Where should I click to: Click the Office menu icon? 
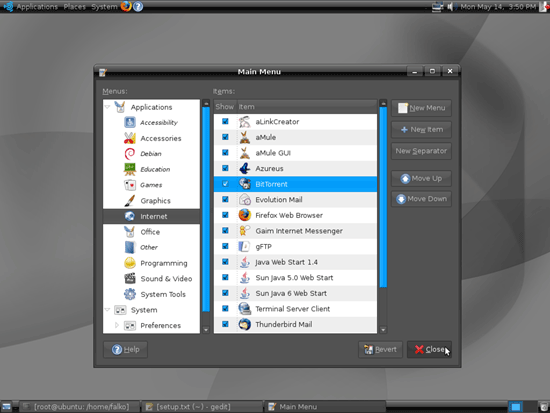(x=130, y=232)
